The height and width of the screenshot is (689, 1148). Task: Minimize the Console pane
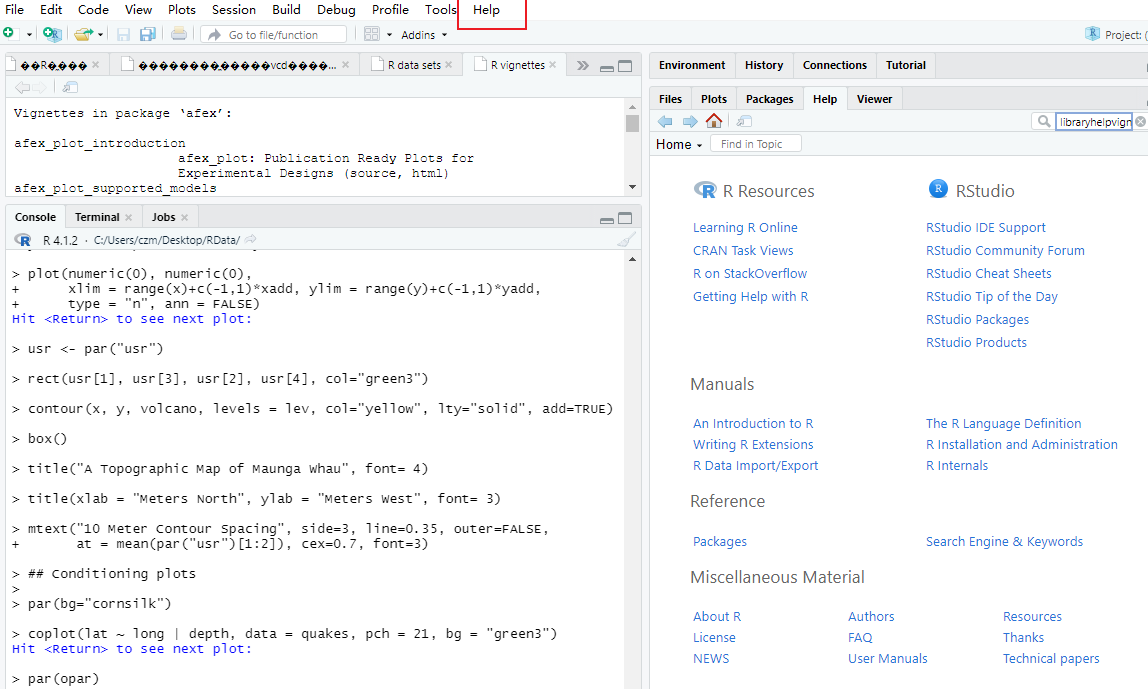pyautogui.click(x=606, y=219)
